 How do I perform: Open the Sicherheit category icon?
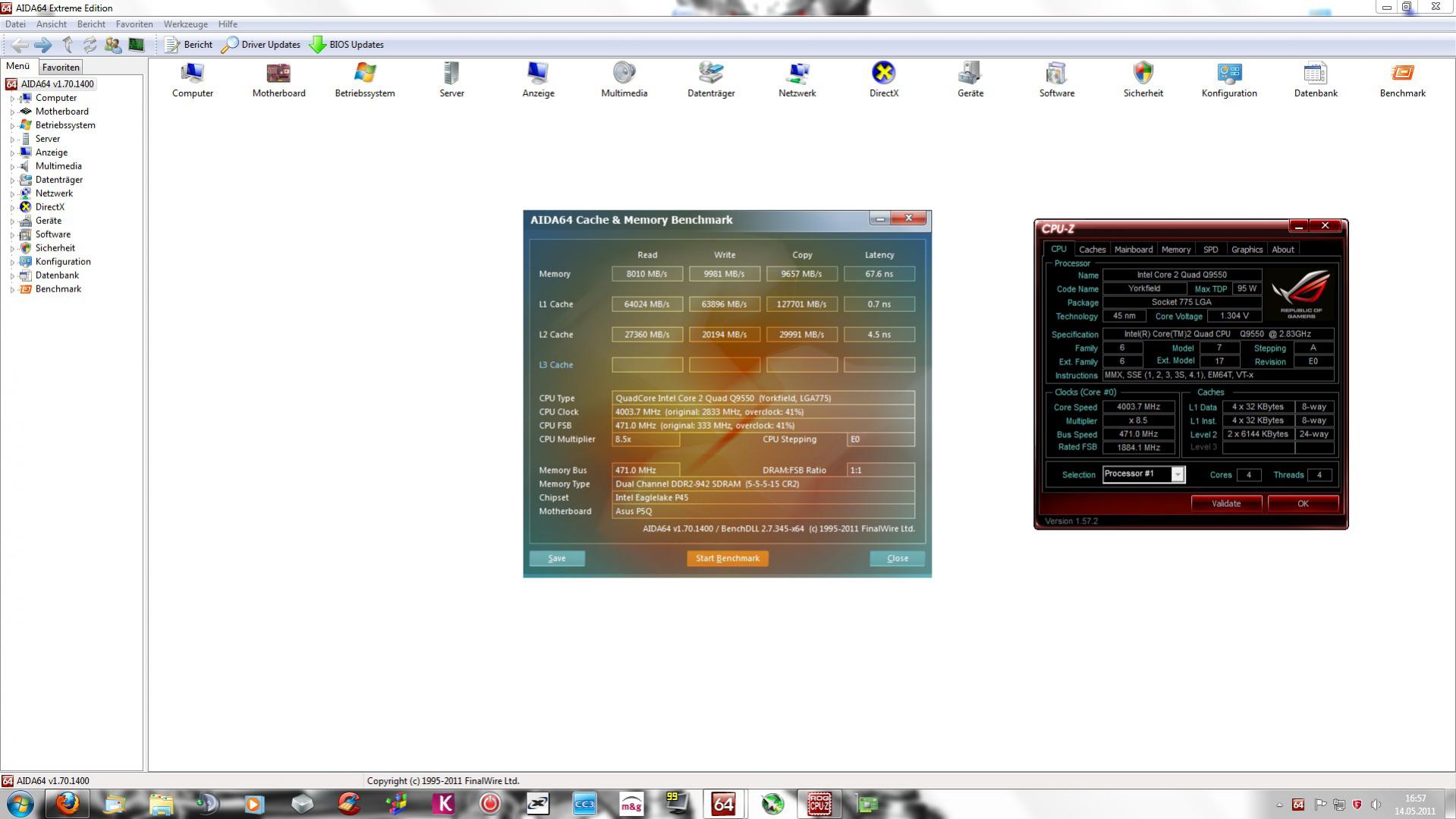[x=1143, y=80]
